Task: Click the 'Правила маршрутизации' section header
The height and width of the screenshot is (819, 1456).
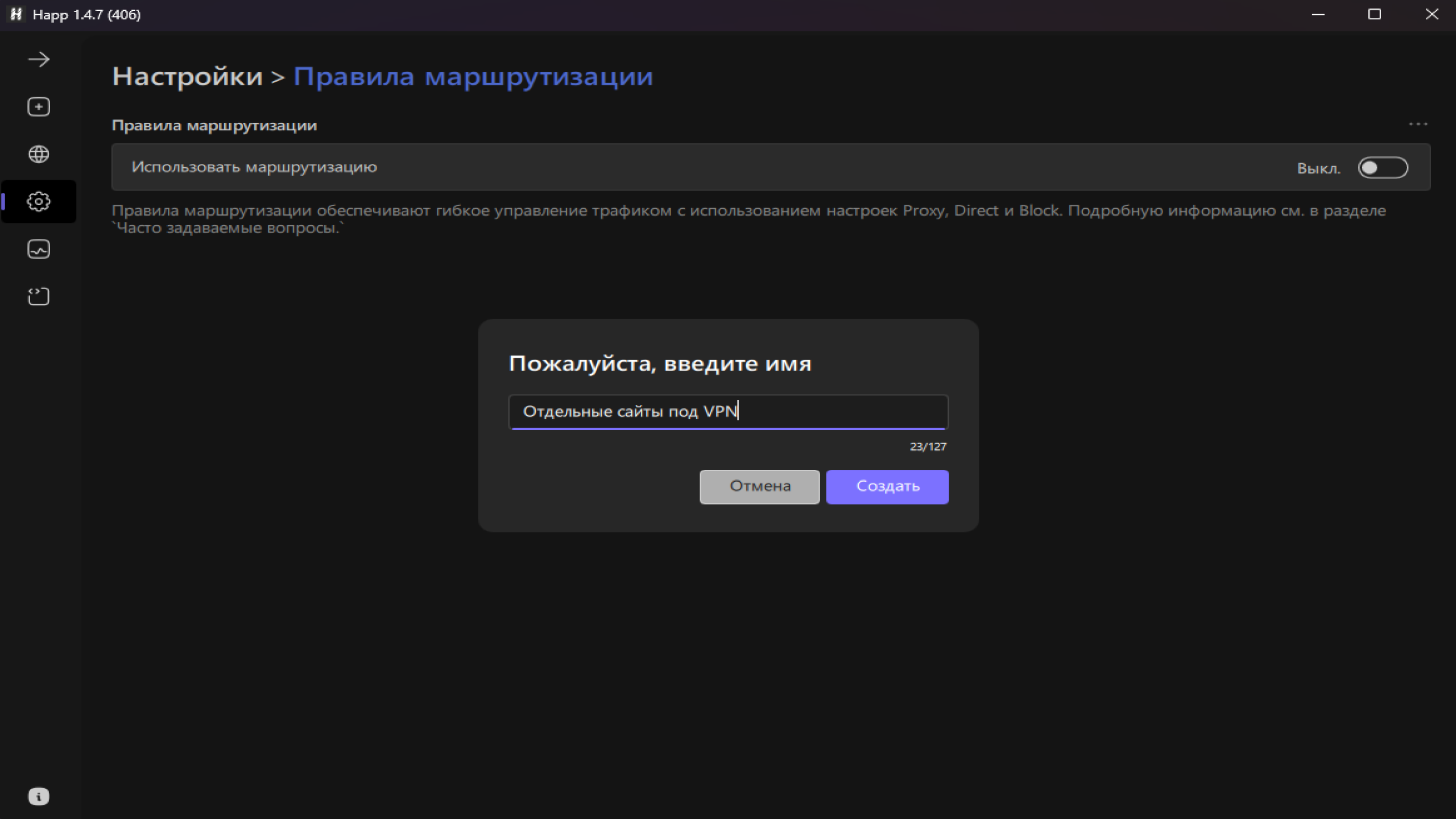Action: [215, 125]
